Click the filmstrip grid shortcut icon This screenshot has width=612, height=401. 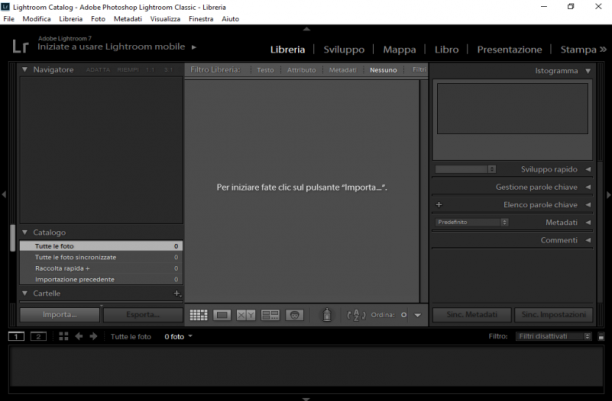pyautogui.click(x=64, y=336)
